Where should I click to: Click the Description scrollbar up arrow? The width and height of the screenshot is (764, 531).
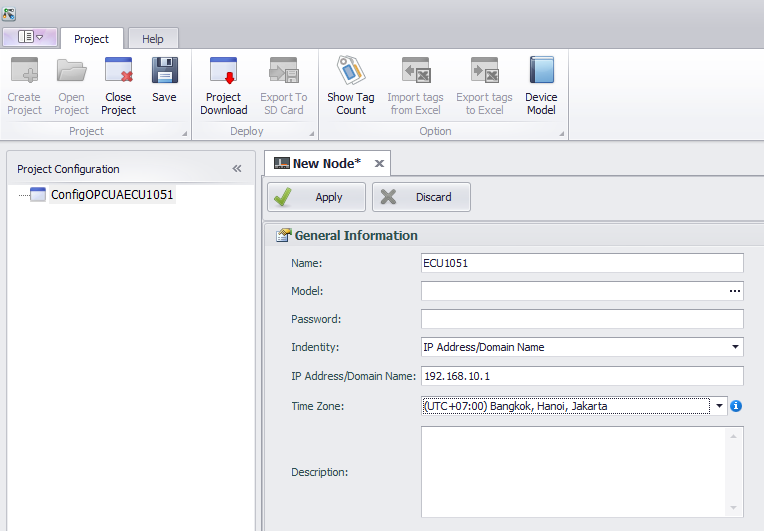733,436
